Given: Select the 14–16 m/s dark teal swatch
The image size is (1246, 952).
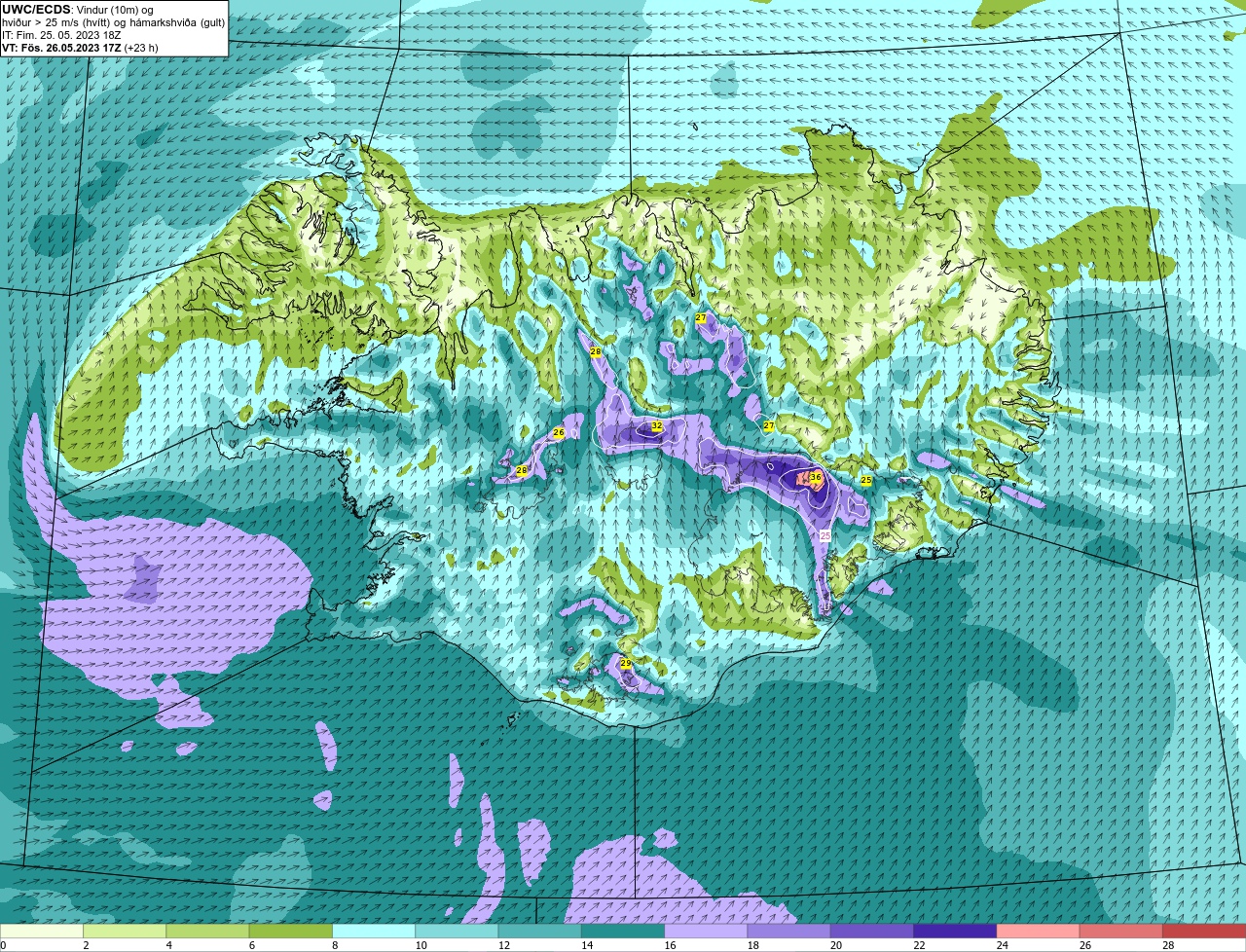Looking at the screenshot, I should coord(623,932).
